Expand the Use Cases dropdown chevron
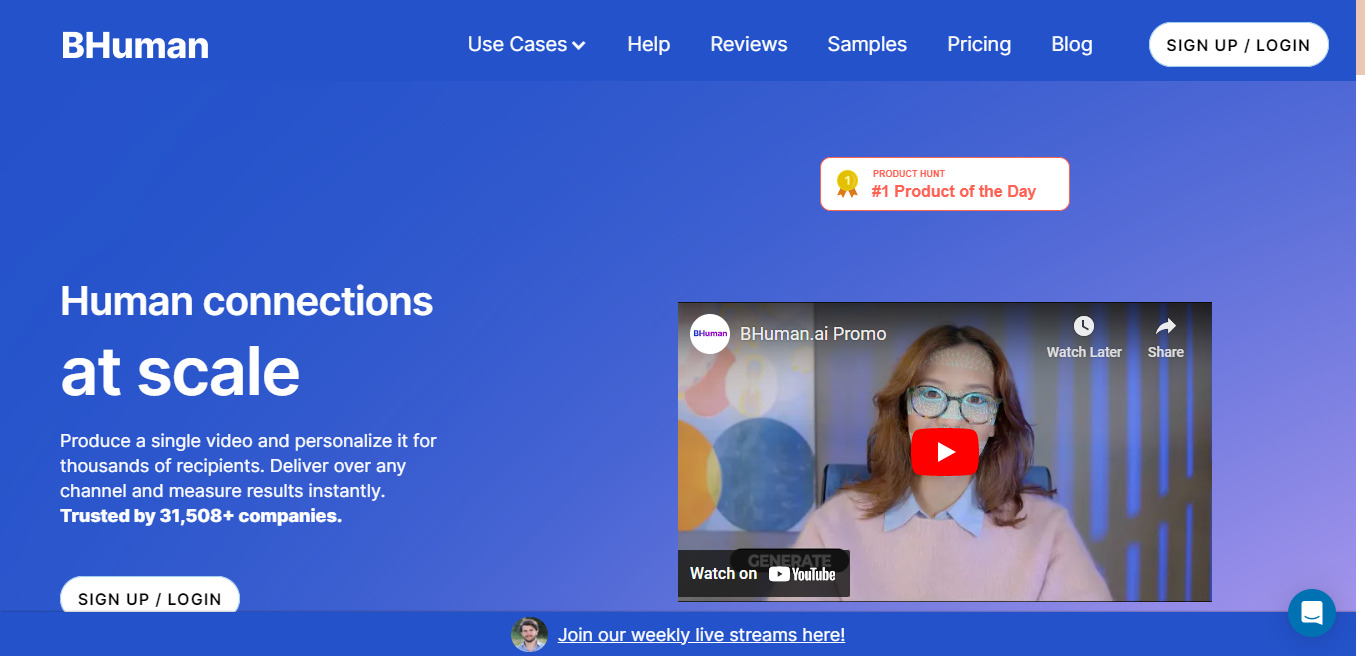1365x656 pixels. (x=579, y=46)
